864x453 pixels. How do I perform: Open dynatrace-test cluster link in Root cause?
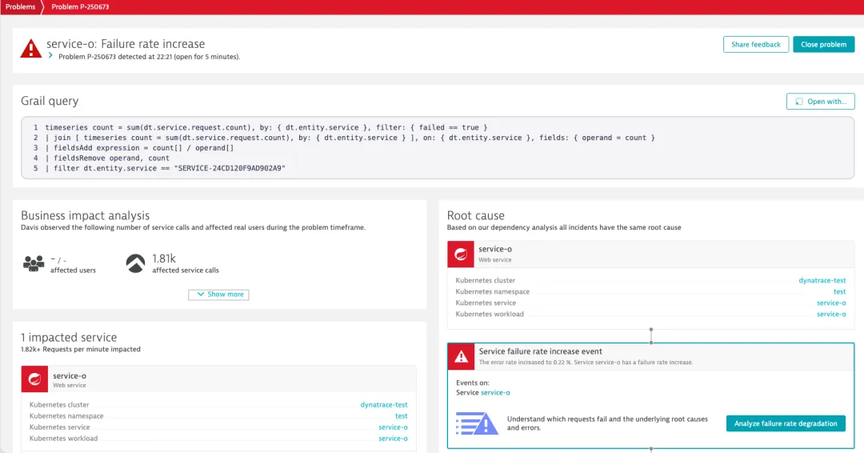pos(822,281)
